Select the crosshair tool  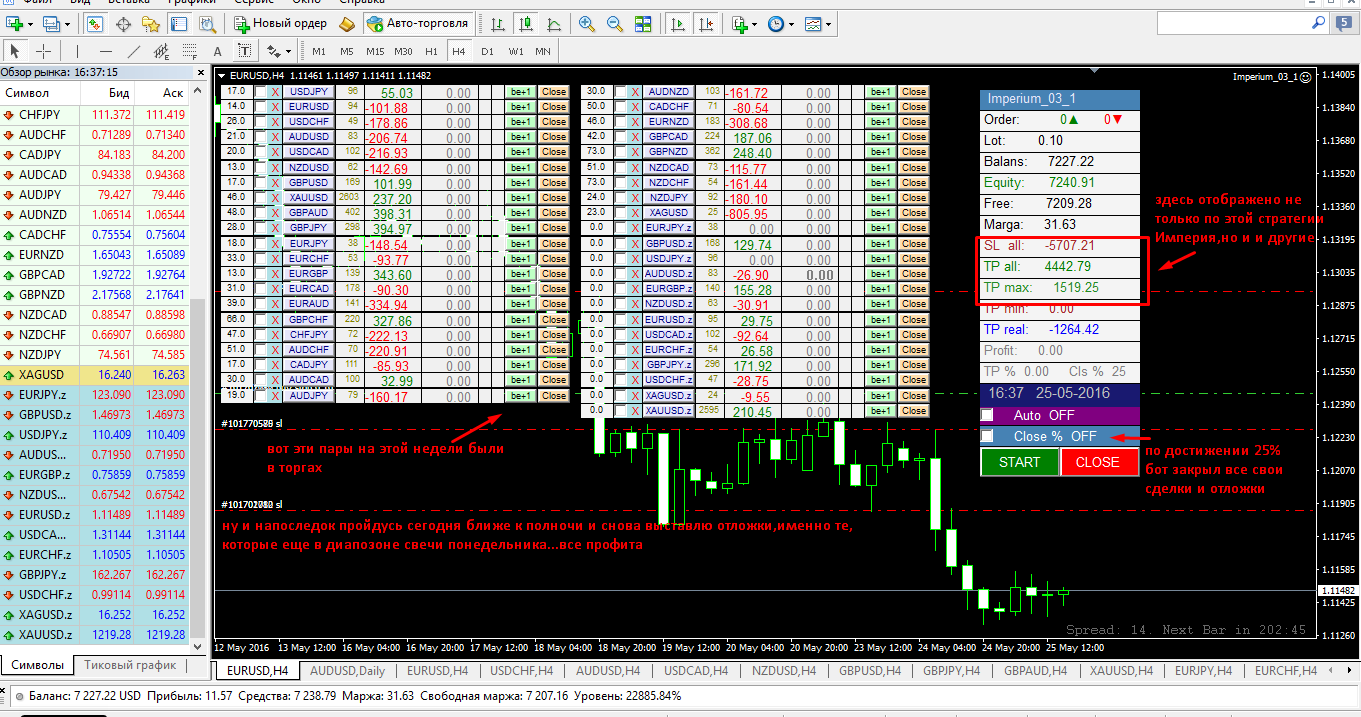click(x=44, y=50)
